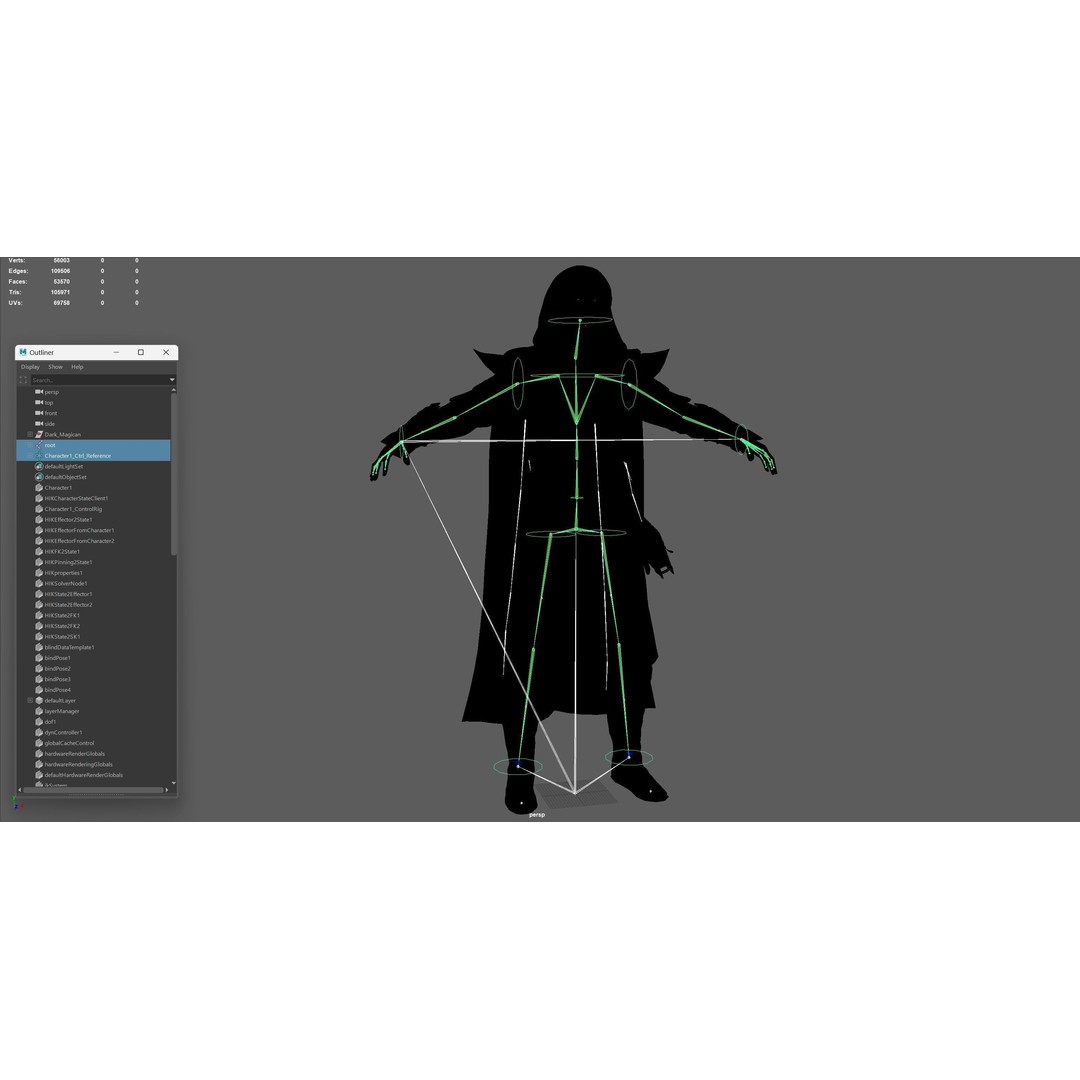Expand the root joint hierarchy
The height and width of the screenshot is (1080, 1080).
tap(30, 445)
